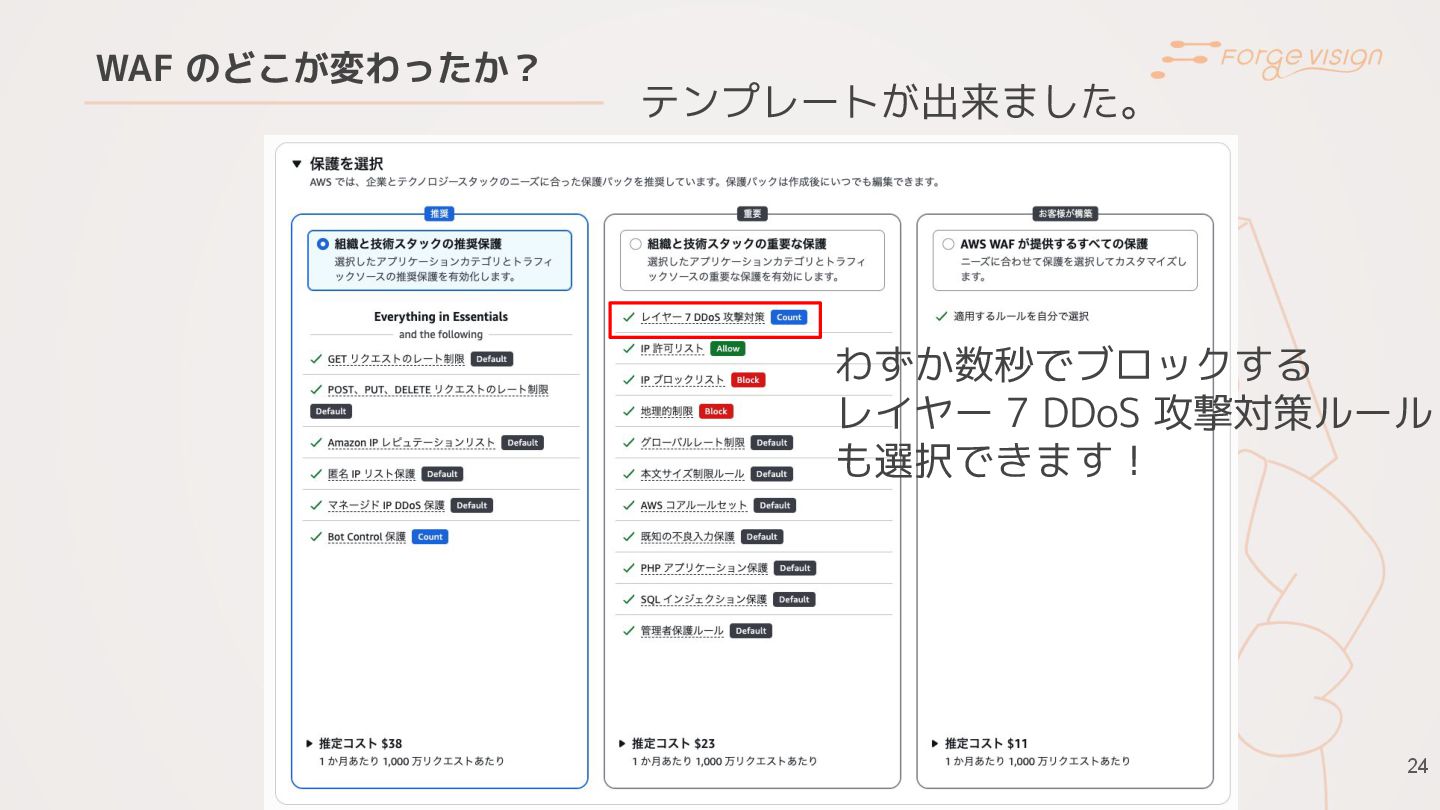Click Count badge next to Bot Control 保護

[430, 537]
